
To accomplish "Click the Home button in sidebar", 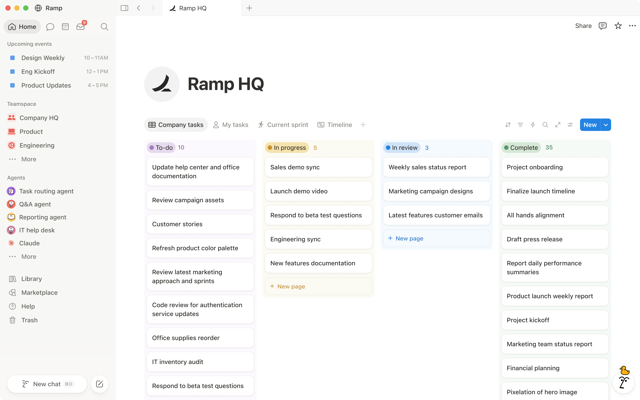I will pyautogui.click(x=22, y=27).
